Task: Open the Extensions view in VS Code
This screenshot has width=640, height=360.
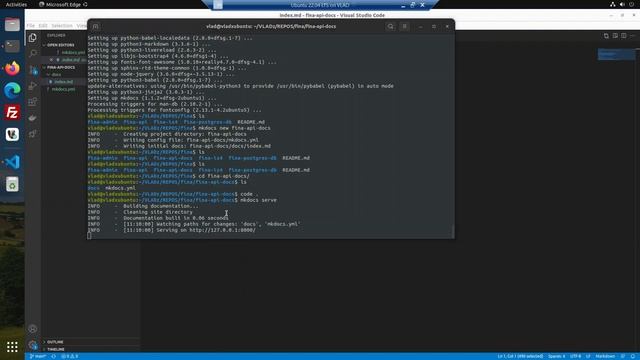Action: (x=33, y=102)
